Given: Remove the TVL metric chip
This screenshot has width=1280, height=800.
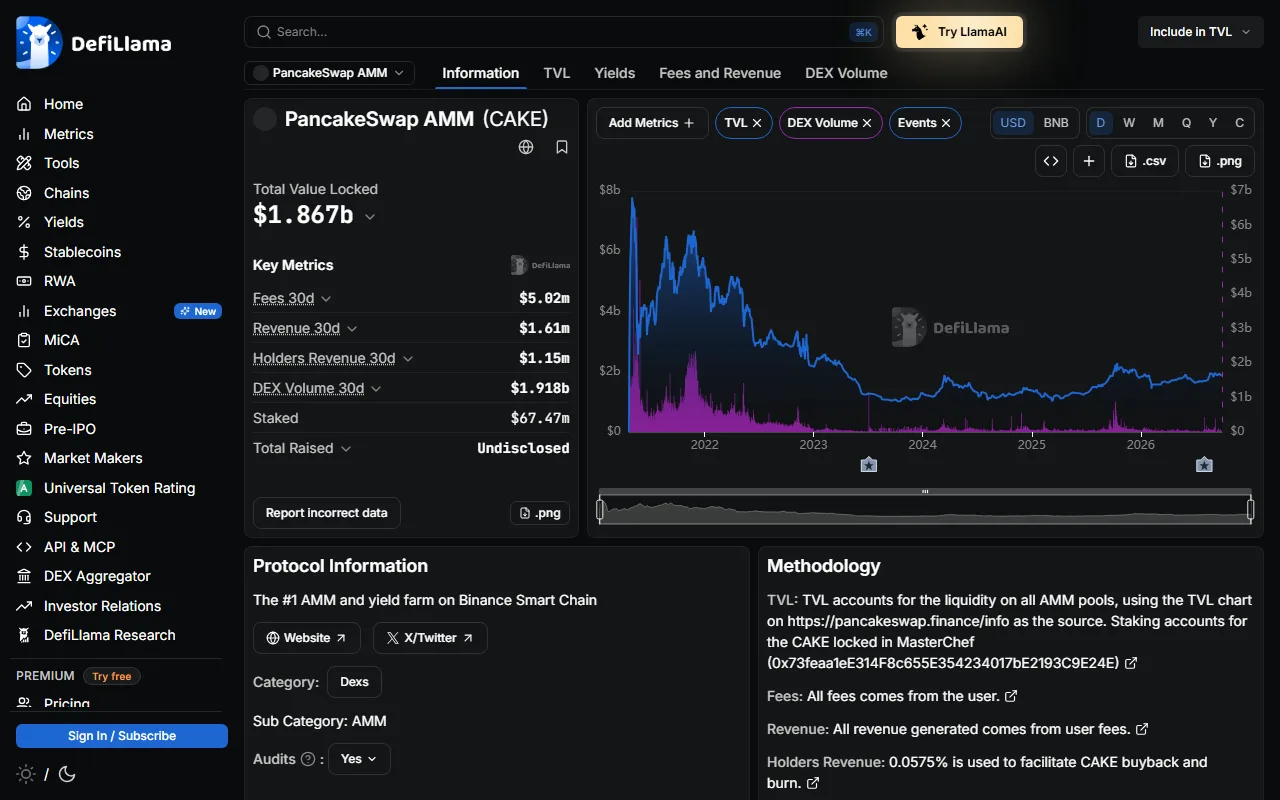Looking at the screenshot, I should tap(757, 123).
